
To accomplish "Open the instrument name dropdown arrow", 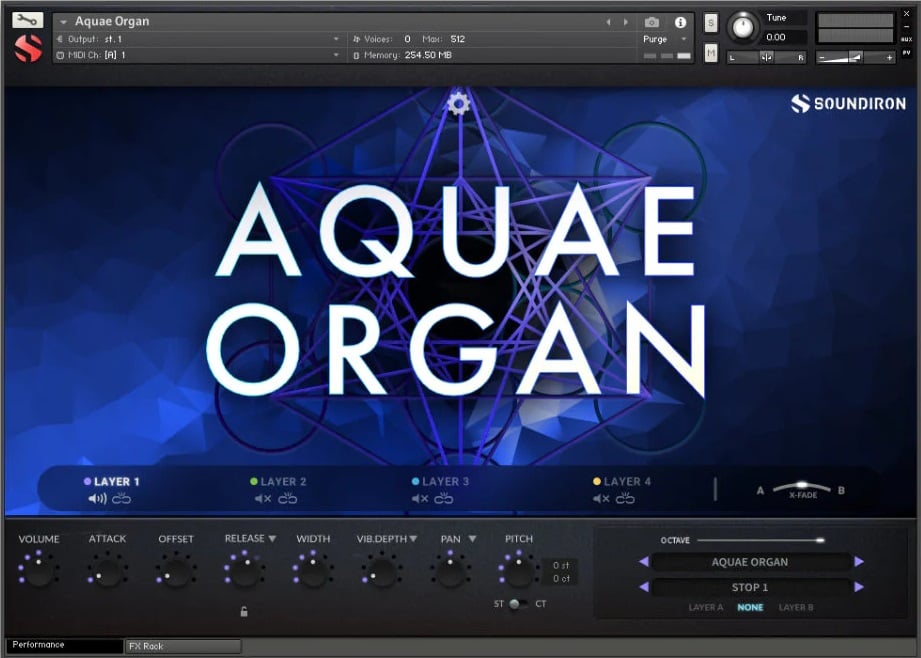I will 63,22.
